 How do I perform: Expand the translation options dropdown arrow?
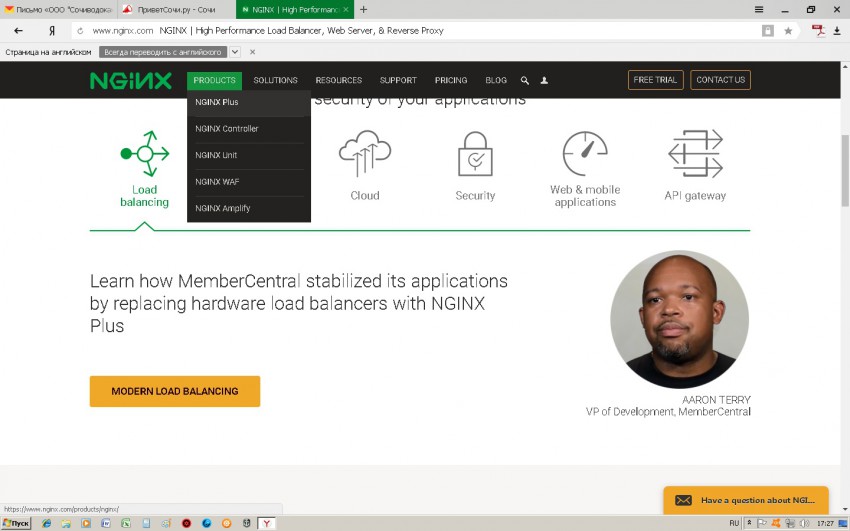coord(235,52)
